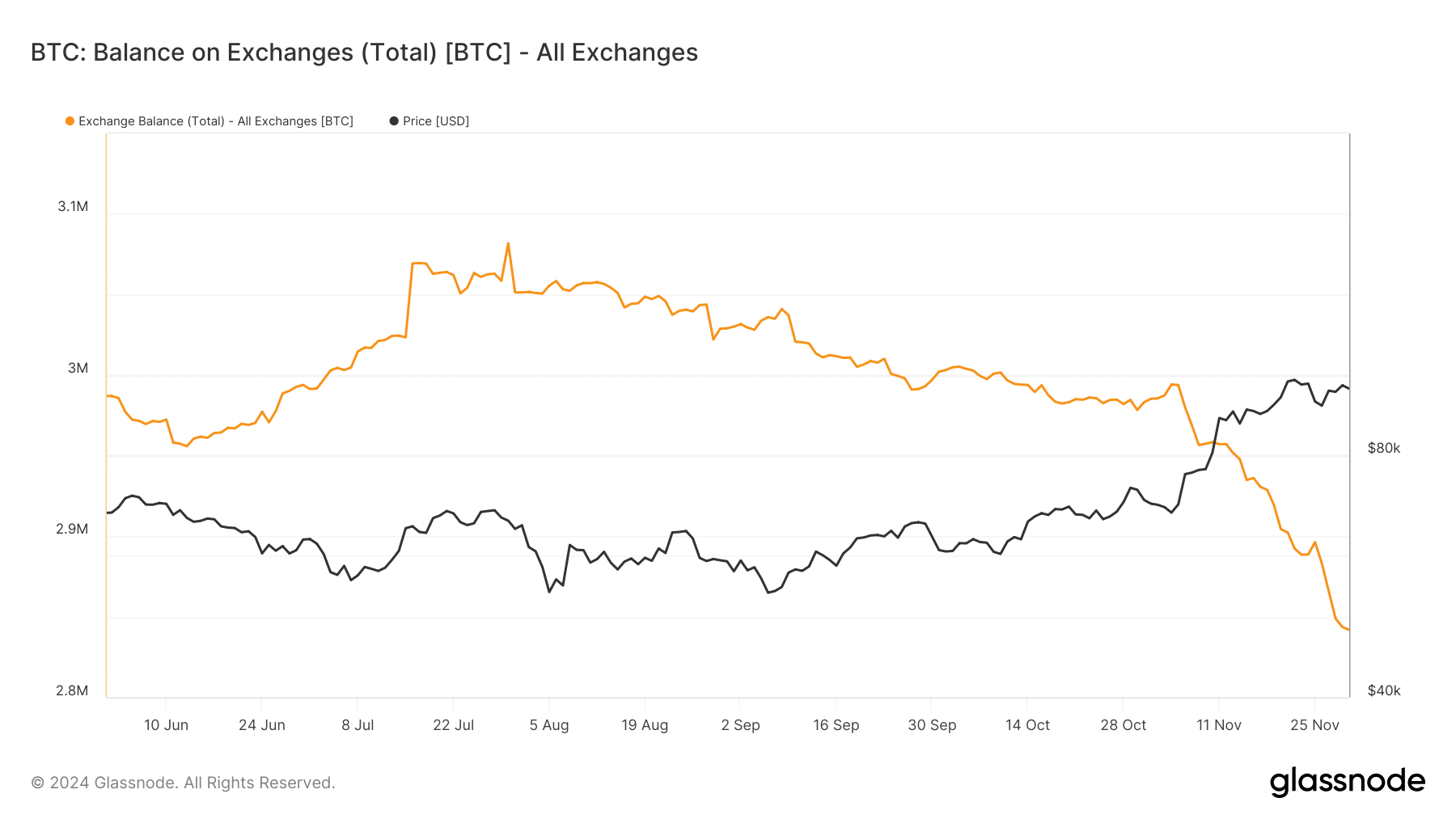
Task: Click the 2.8M left axis label
Action: (72, 690)
